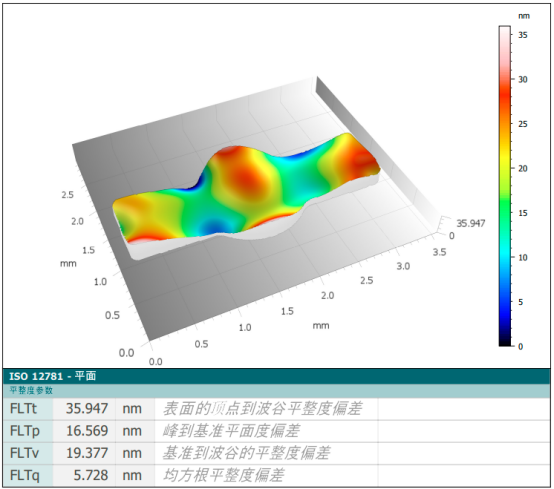Click the ISO 12781 table header

click(x=276, y=376)
